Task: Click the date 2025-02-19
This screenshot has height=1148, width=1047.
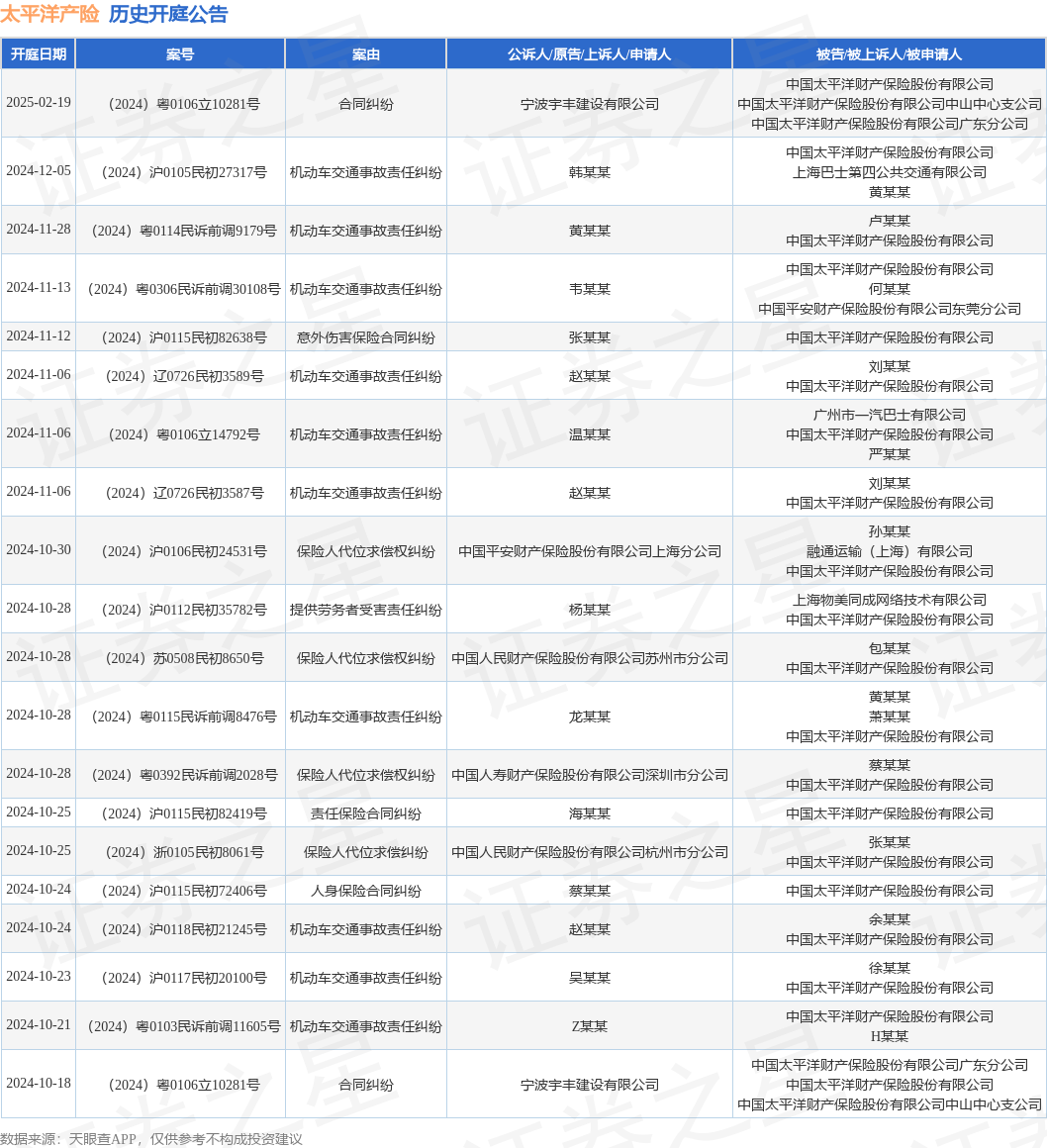Action: click(39, 103)
